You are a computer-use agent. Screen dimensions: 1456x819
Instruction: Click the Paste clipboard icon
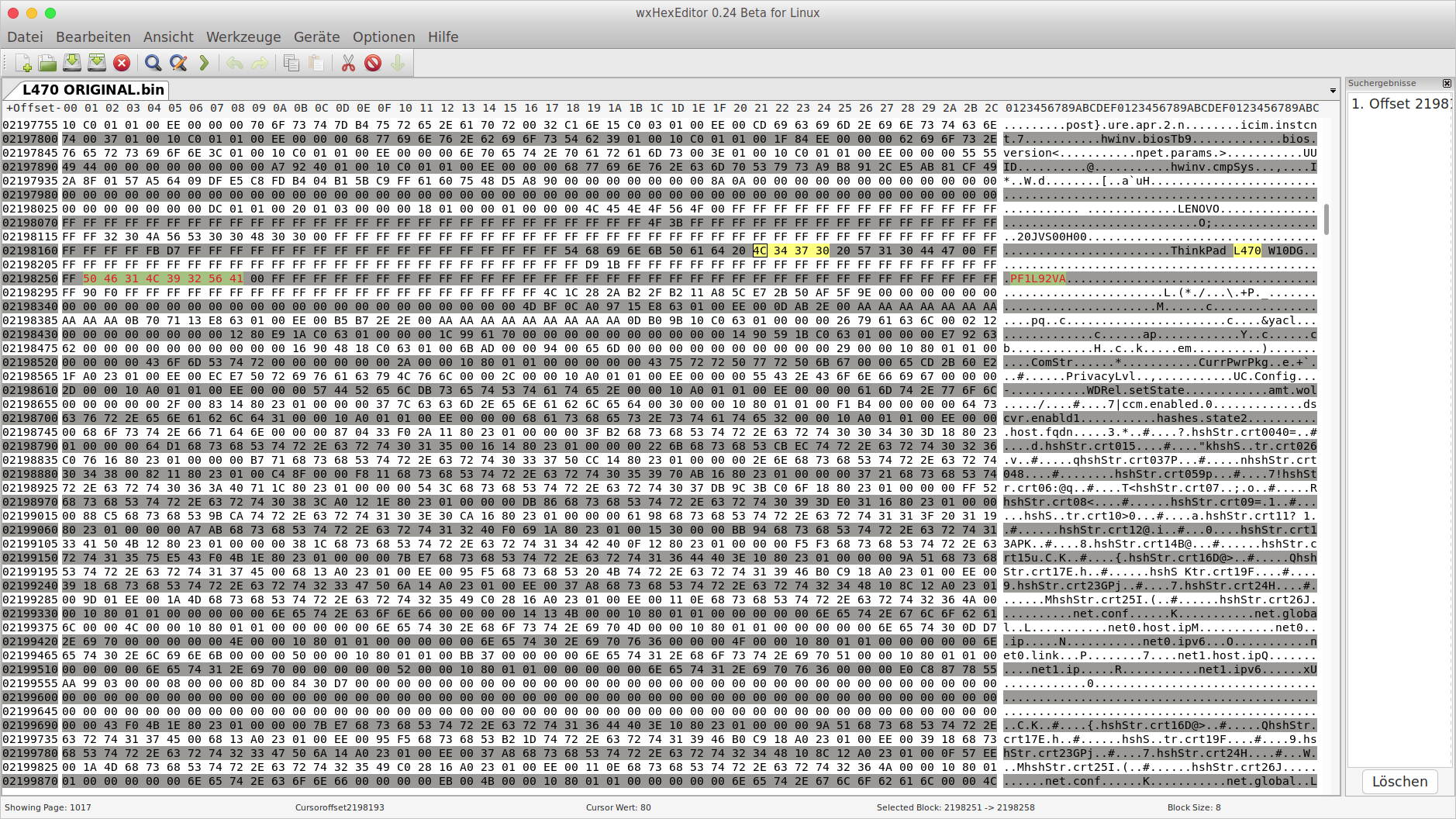316,63
